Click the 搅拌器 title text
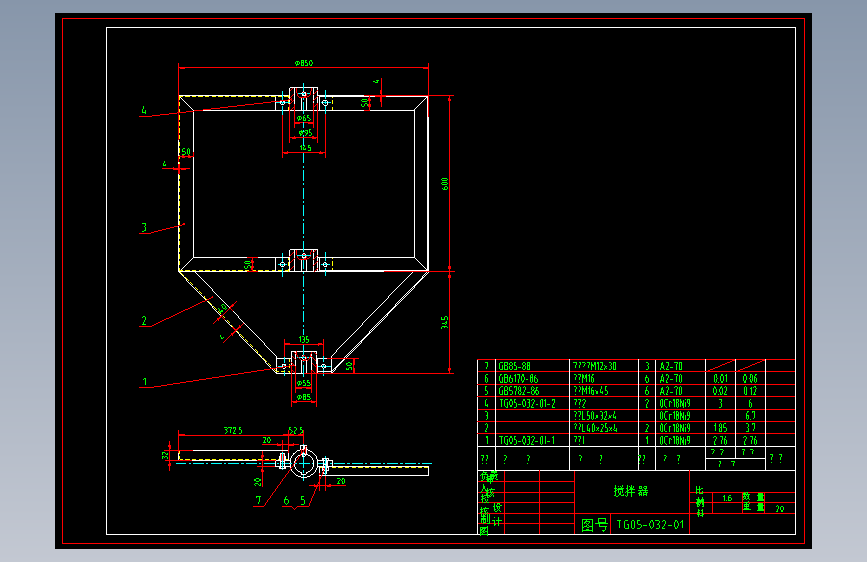The width and height of the screenshot is (867, 562). pyautogui.click(x=631, y=491)
